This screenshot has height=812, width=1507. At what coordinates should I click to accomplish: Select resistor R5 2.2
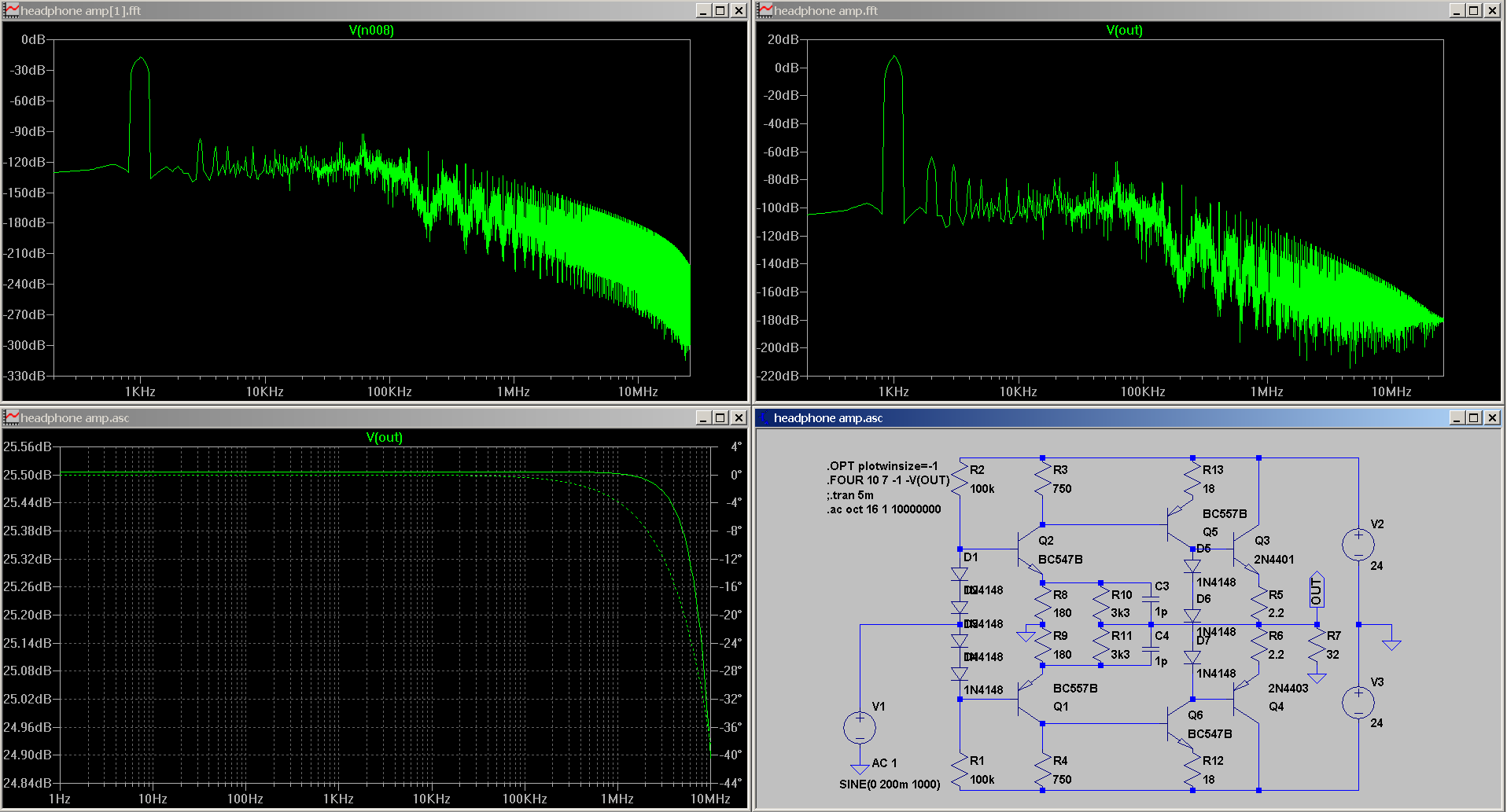coord(1259,604)
